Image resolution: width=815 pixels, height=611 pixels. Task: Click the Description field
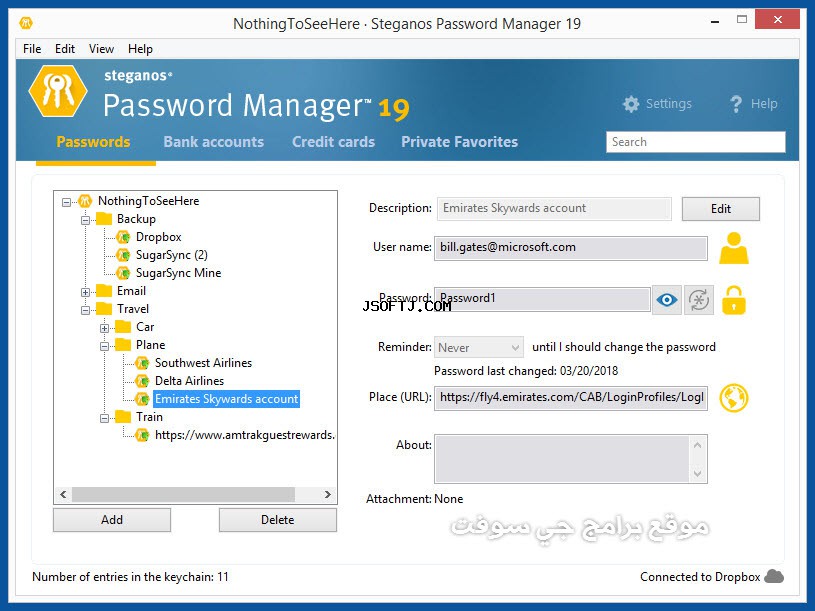point(554,208)
